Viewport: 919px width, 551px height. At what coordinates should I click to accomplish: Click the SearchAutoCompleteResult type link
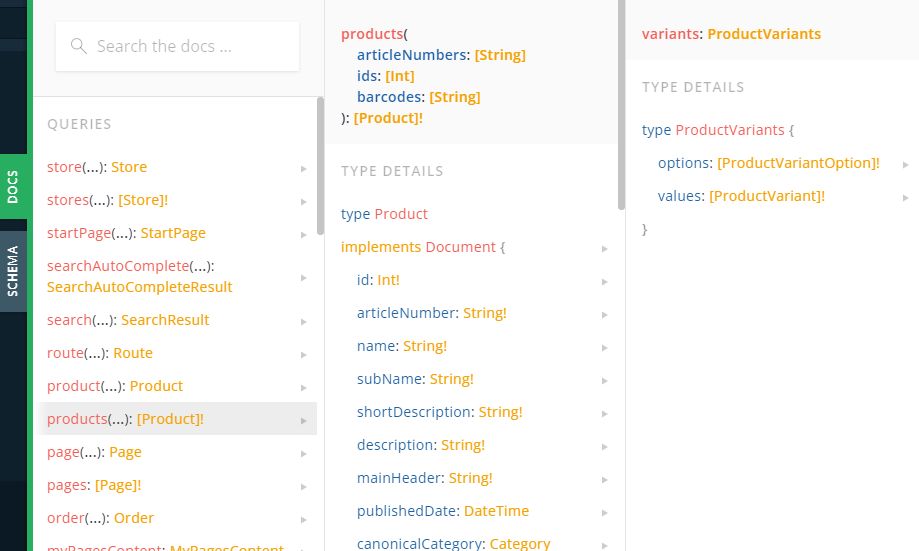coord(139,287)
